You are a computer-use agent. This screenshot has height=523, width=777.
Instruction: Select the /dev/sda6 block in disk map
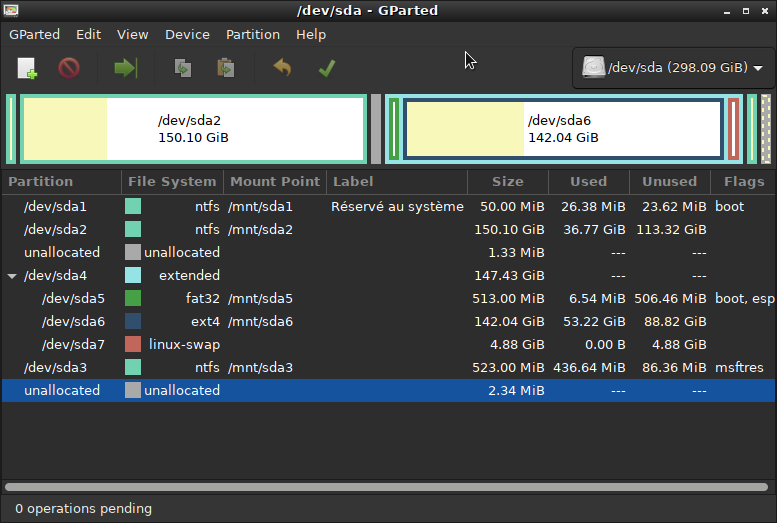(563, 129)
